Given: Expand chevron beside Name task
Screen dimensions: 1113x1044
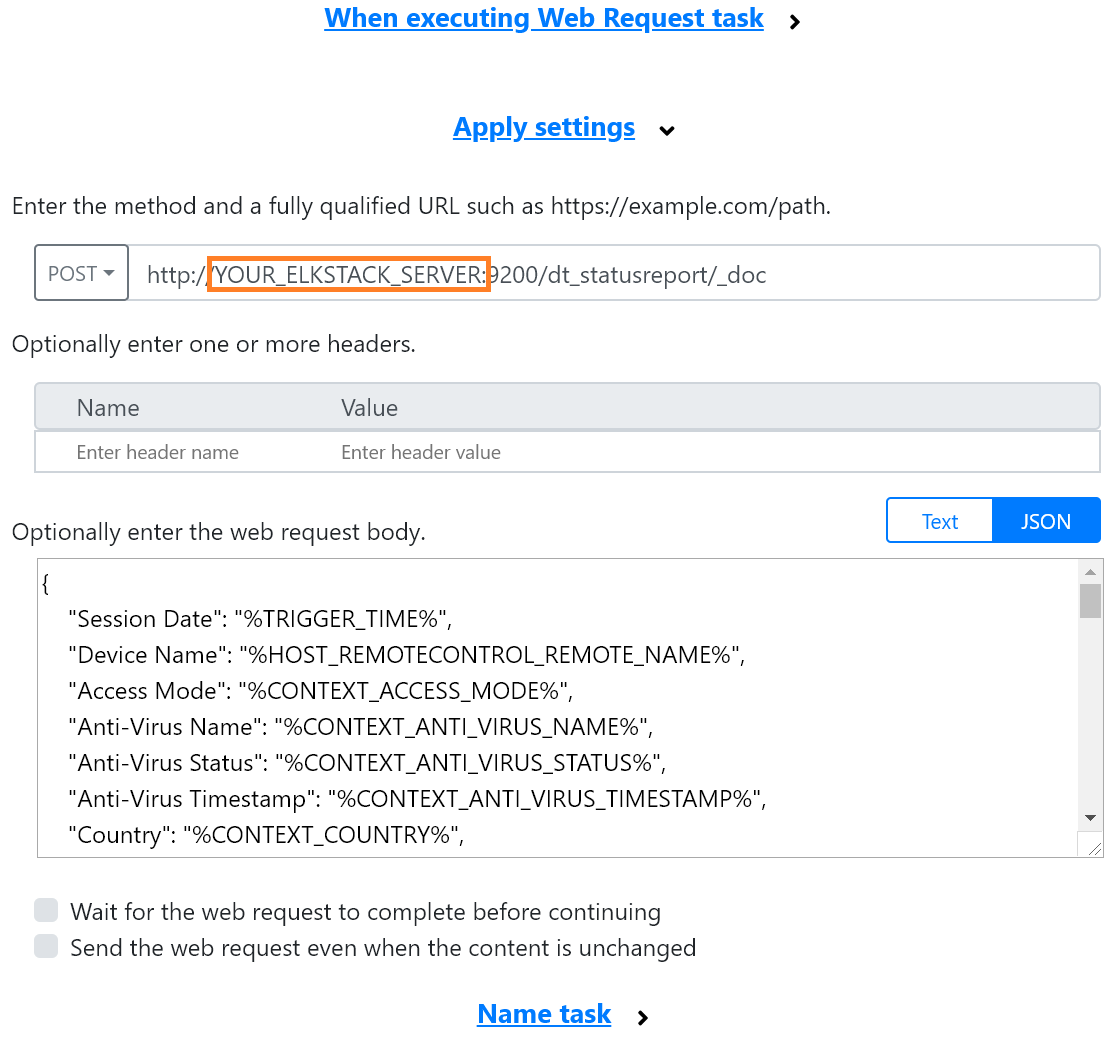Looking at the screenshot, I should coord(643,1017).
